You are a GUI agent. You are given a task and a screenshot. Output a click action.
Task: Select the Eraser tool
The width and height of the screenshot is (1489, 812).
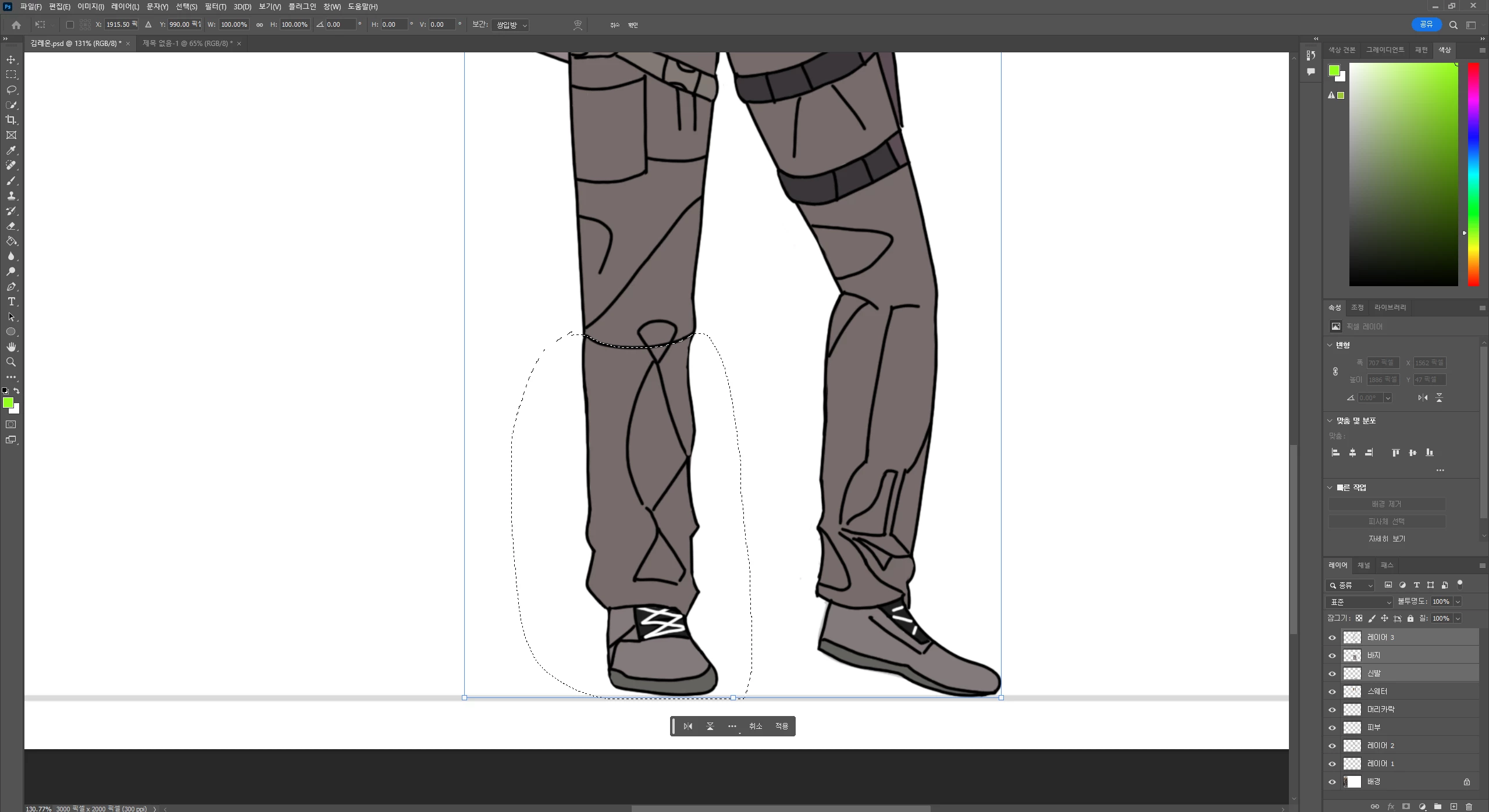[11, 226]
